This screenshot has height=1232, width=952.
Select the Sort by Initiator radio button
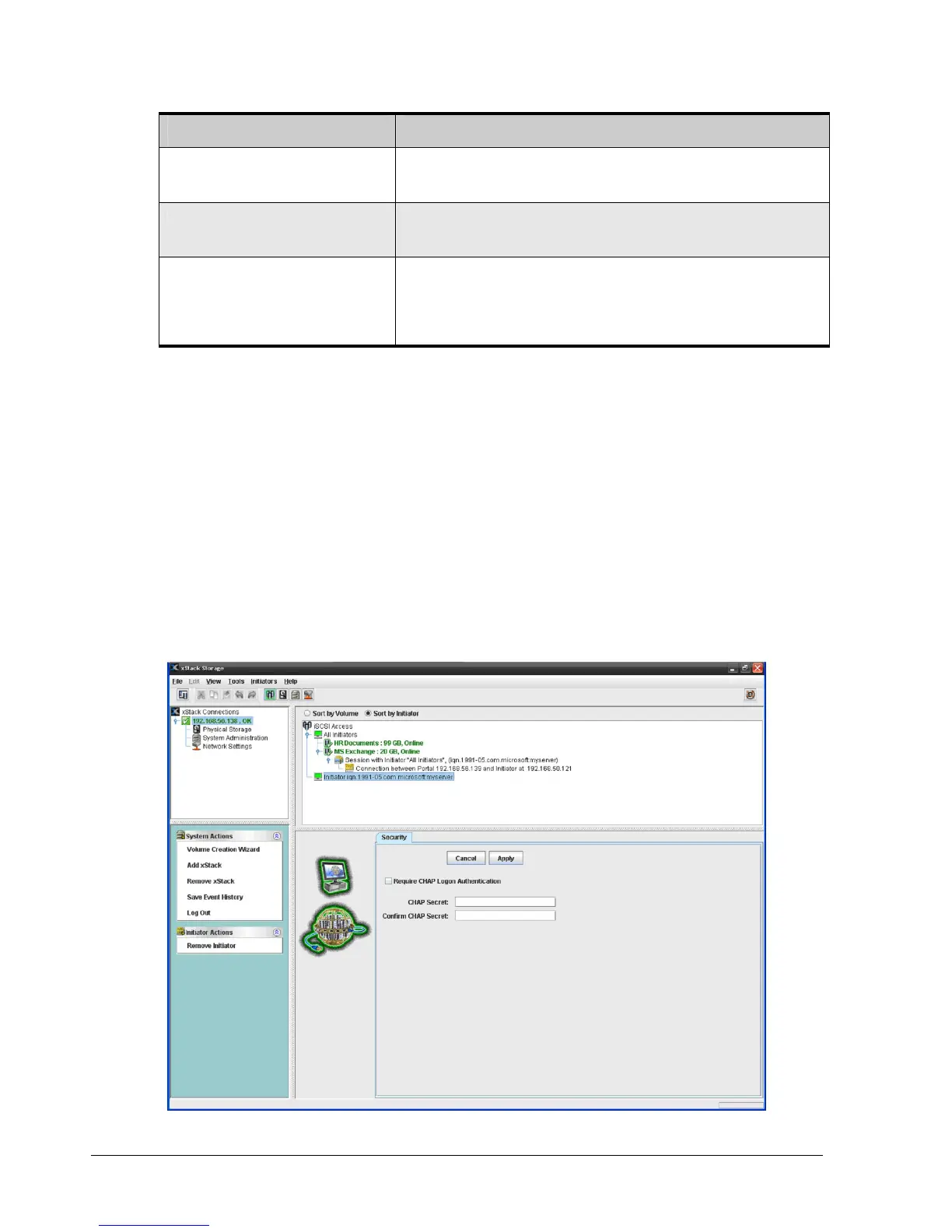tap(368, 713)
